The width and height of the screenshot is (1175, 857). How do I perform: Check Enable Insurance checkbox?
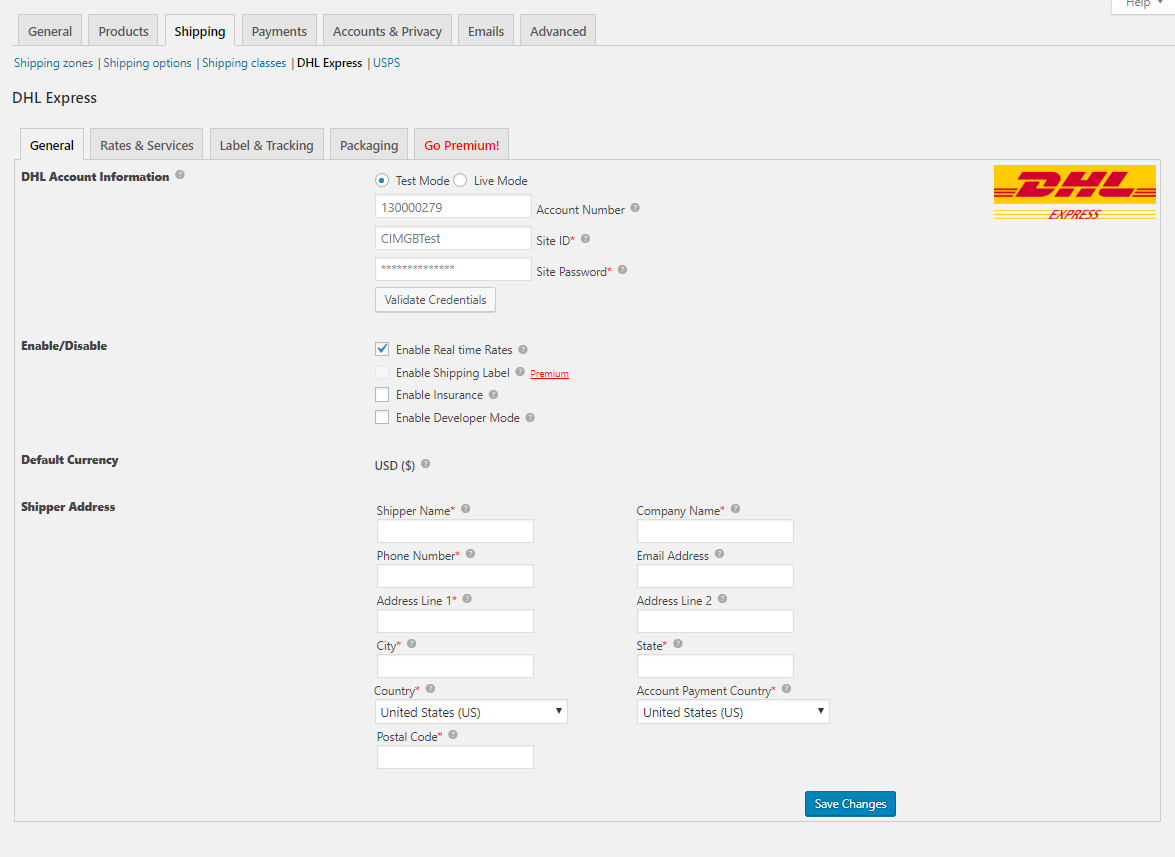click(382, 395)
